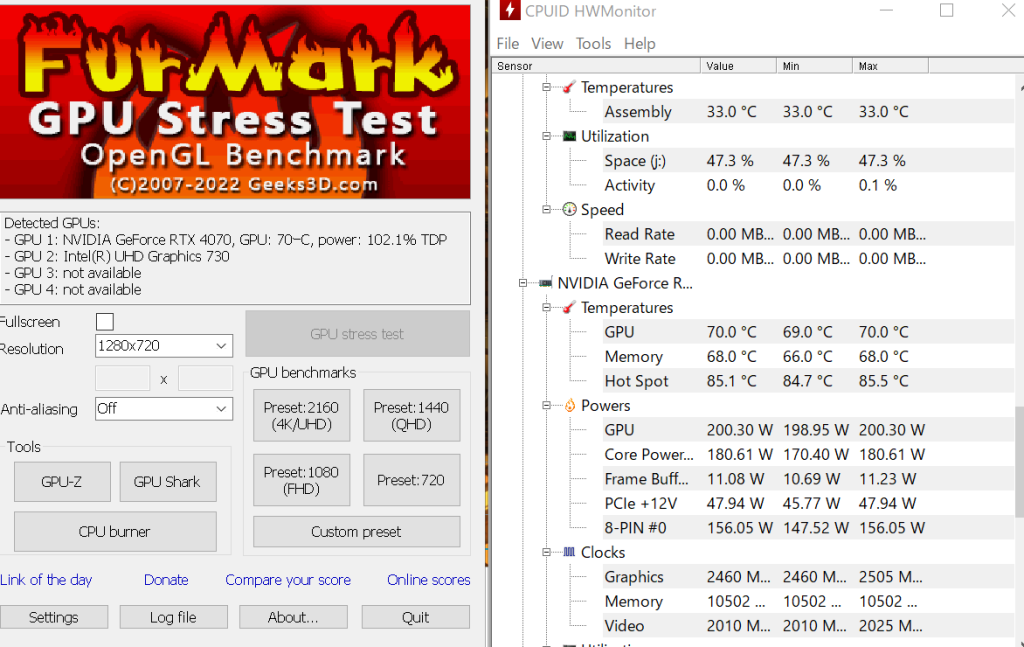Open the Log file button

tap(173, 617)
